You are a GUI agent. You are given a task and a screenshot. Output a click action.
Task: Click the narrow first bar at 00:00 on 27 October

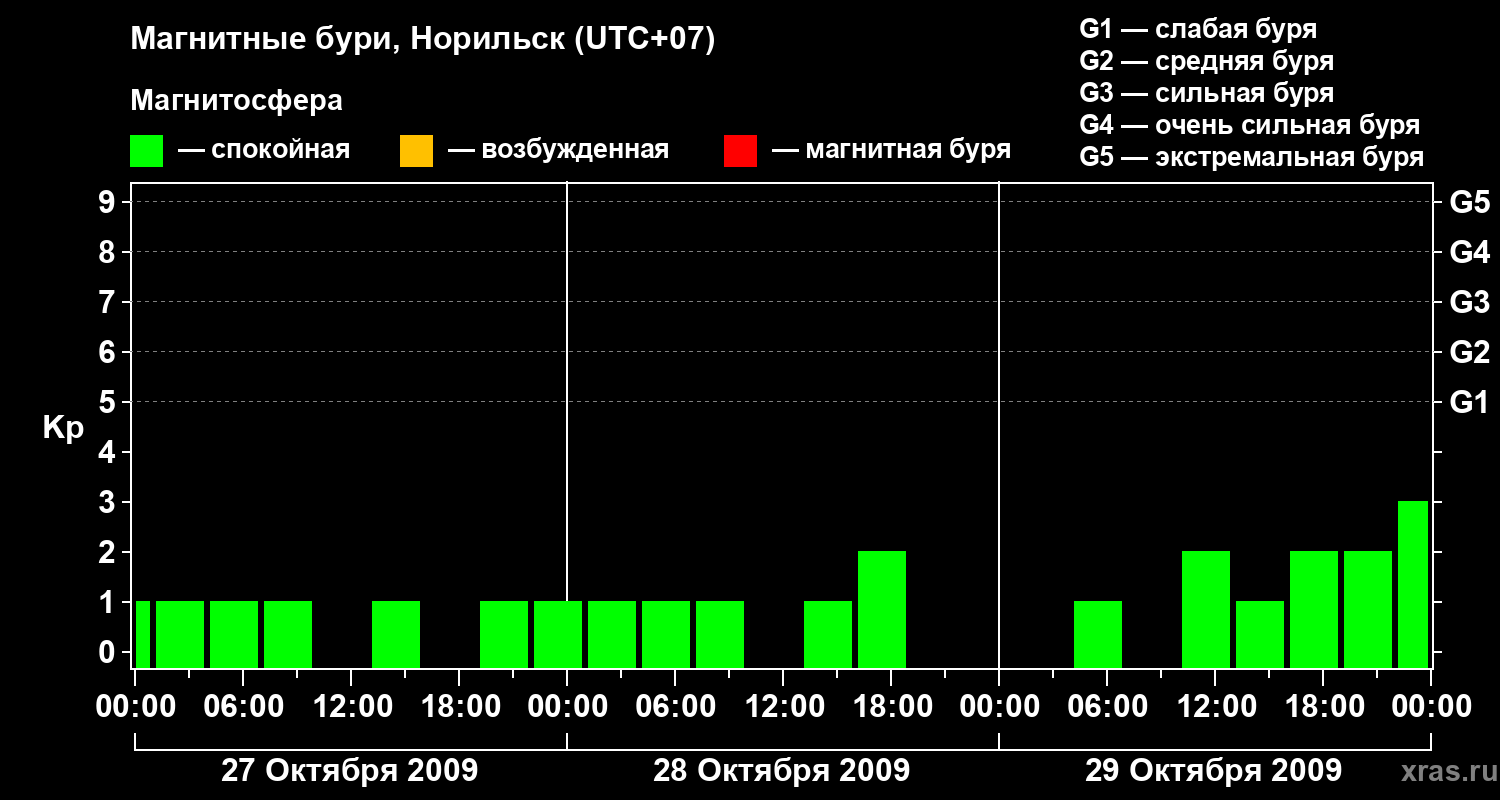[143, 634]
